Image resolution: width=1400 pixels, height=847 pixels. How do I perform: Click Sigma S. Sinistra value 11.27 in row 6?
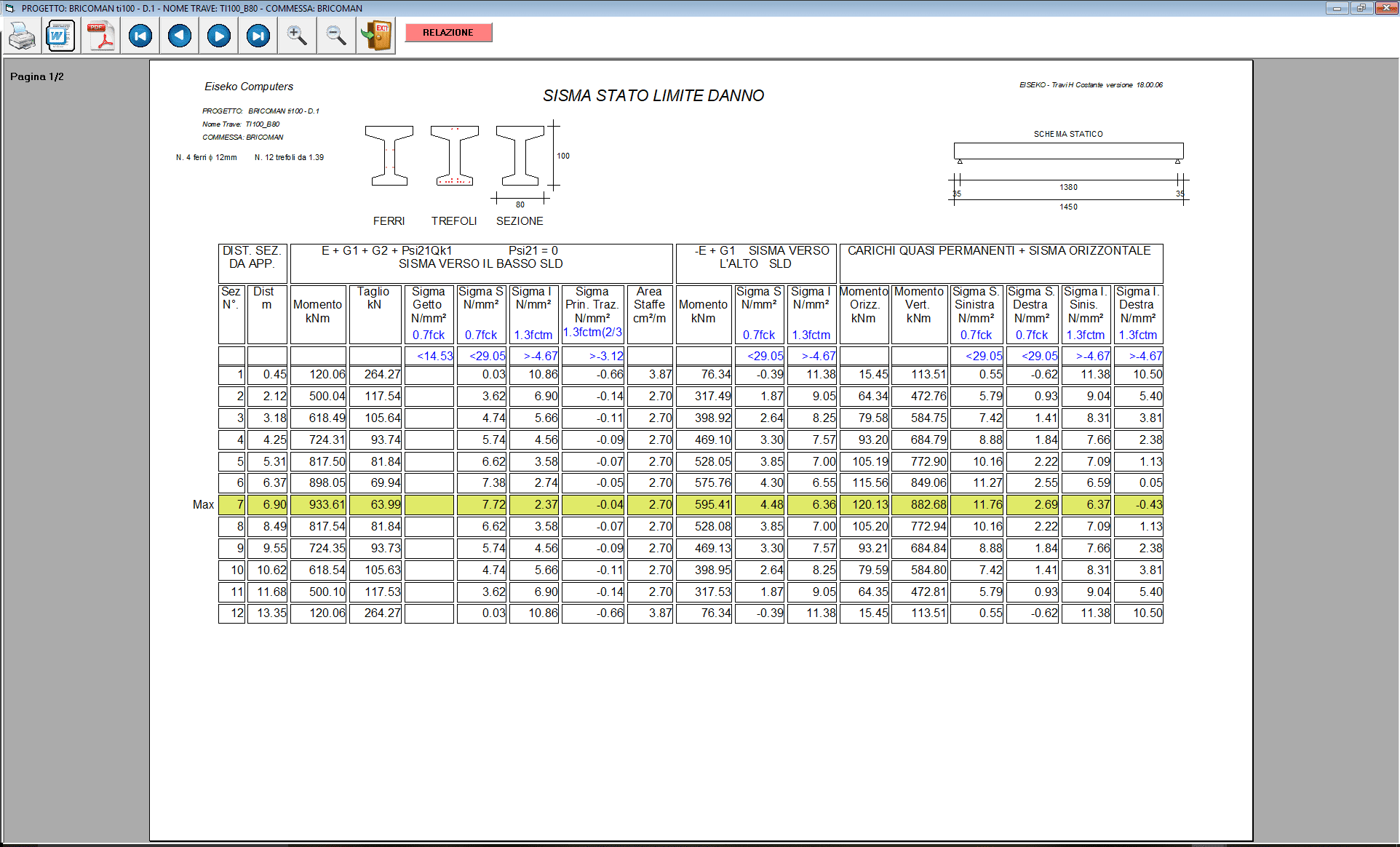pos(977,483)
